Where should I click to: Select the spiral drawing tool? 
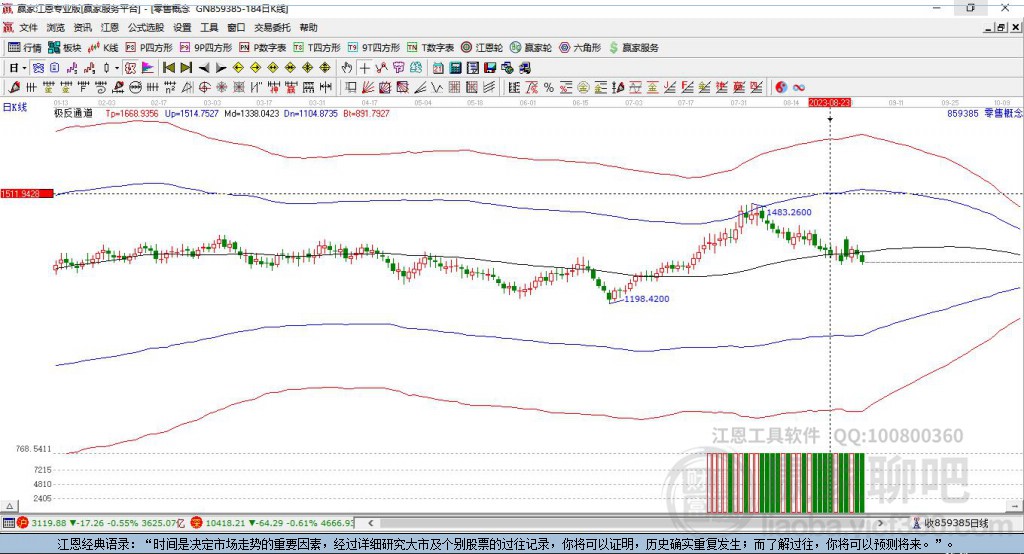pyautogui.click(x=101, y=88)
